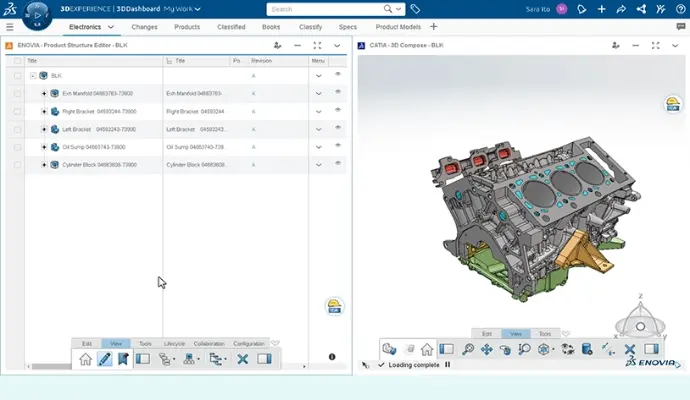Viewport: 690px width, 400px height.
Task: Click close X icon in Product Structure Editor toolbar
Action: point(242,359)
